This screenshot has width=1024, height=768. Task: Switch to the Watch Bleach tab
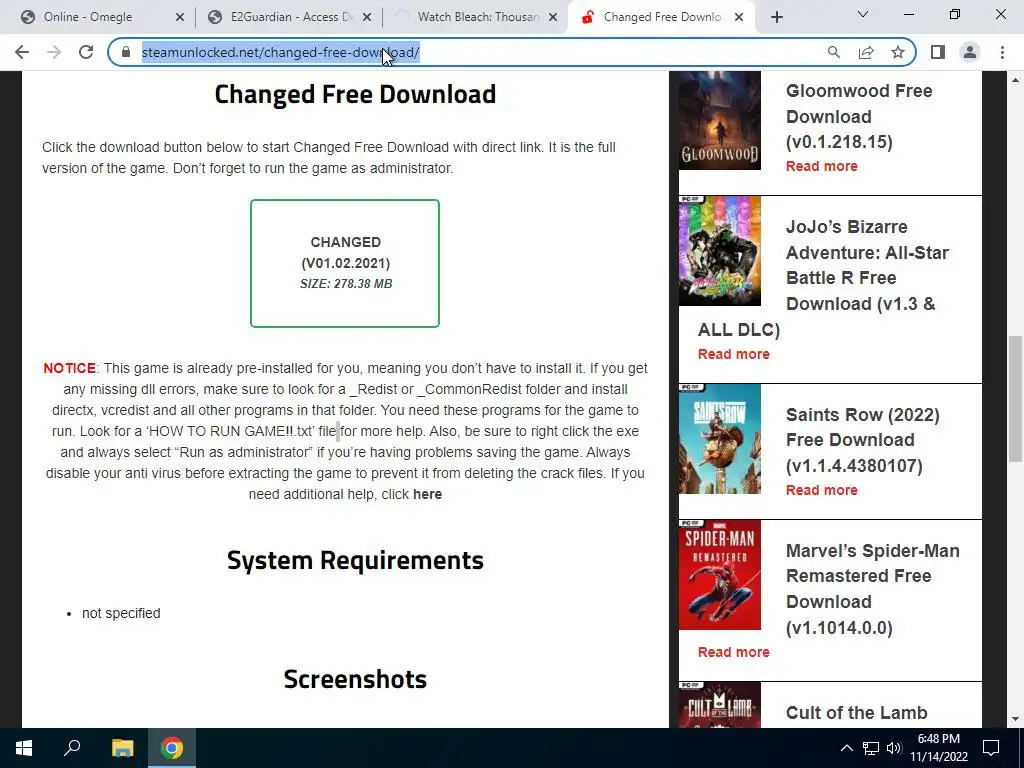pyautogui.click(x=478, y=17)
